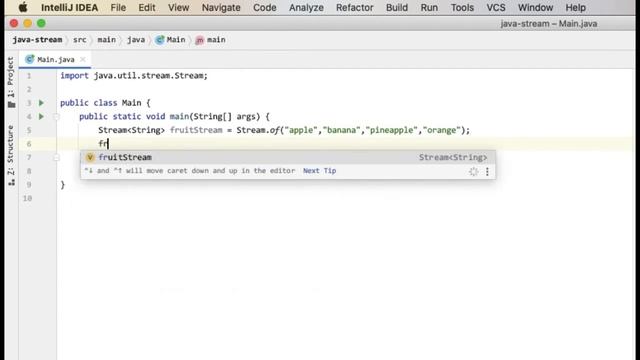
Task: Click the variable icon beside fruitStream
Action: [90, 157]
